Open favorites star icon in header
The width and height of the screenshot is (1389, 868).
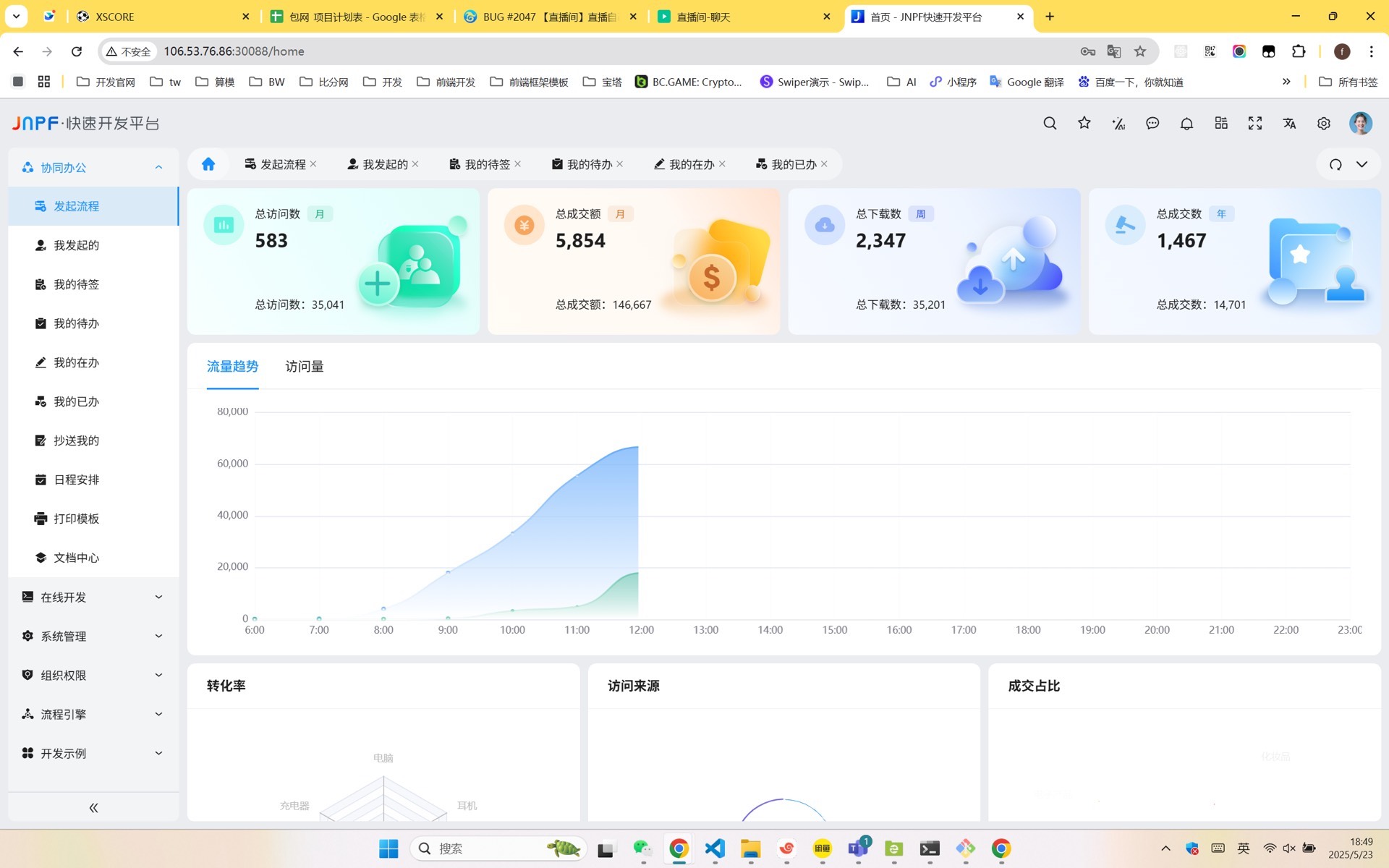[1084, 123]
